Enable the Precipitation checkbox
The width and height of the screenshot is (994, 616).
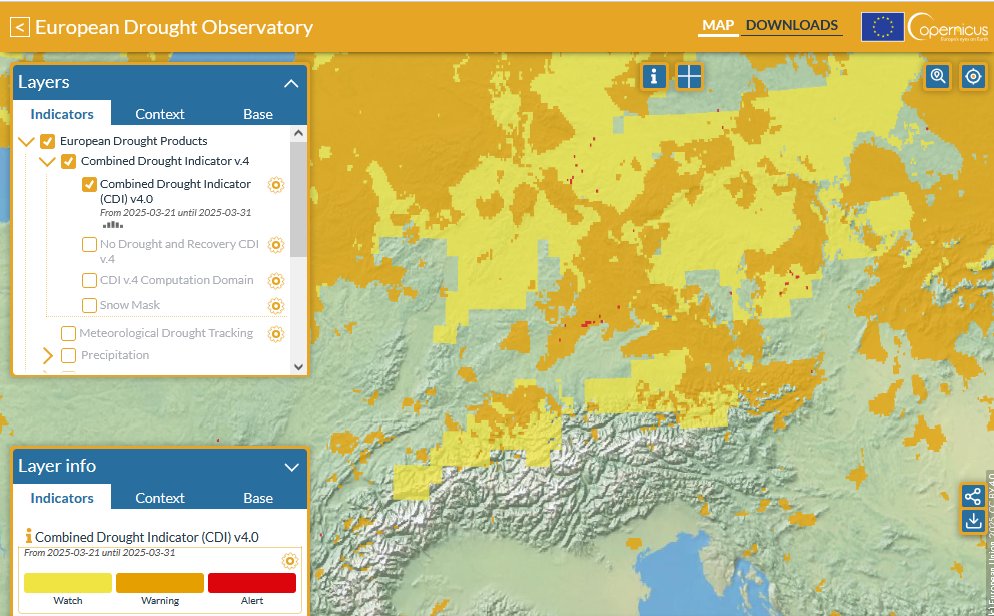point(68,356)
